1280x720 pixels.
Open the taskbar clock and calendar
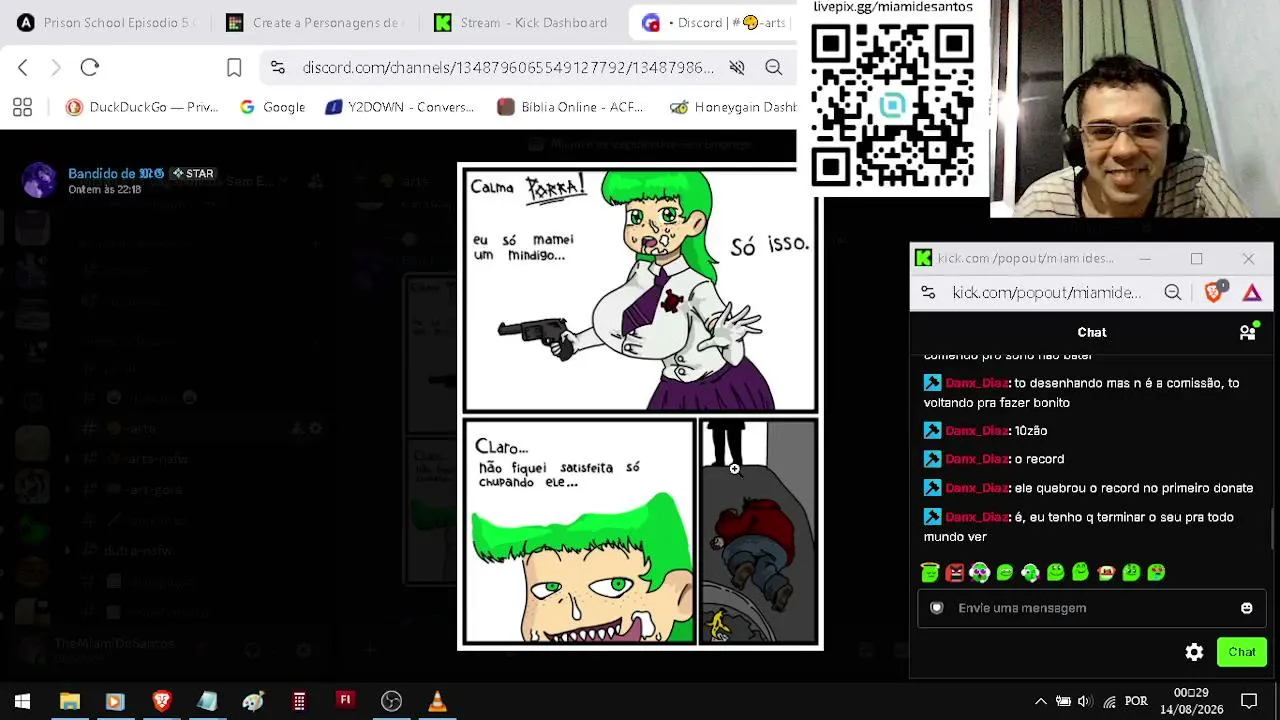[1191, 701]
